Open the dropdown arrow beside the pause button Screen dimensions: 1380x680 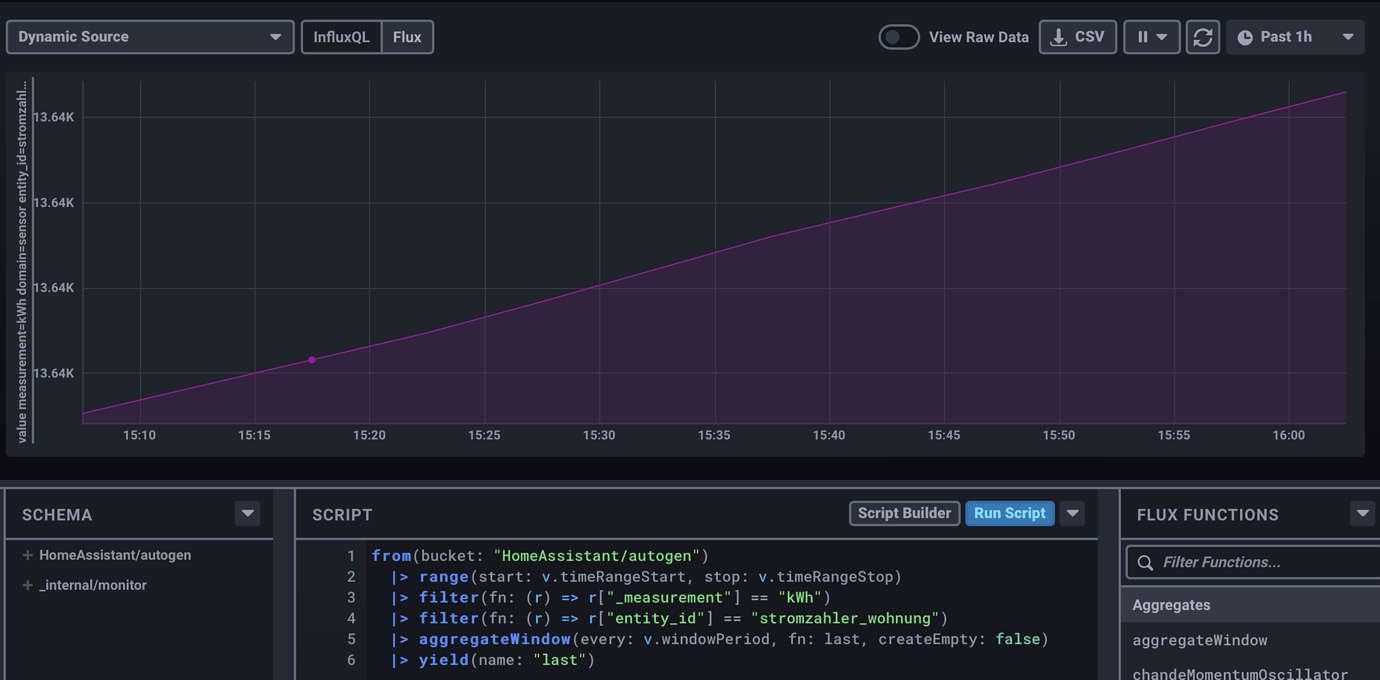(1163, 36)
